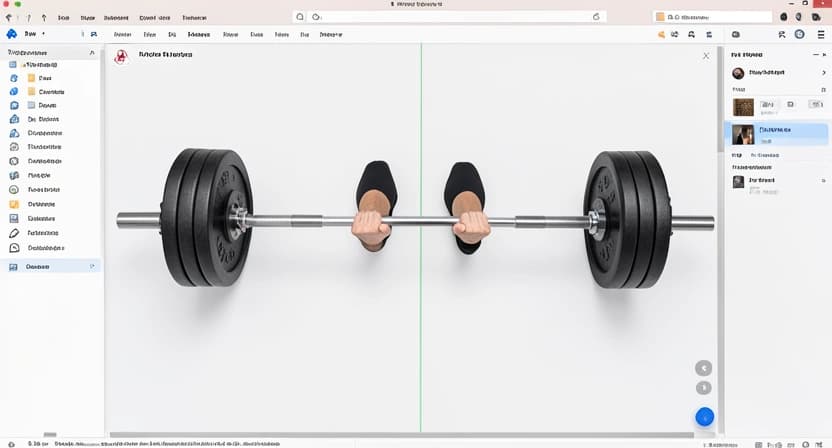Click inside the wide central address field
832x448 pixels.
pos(456,17)
